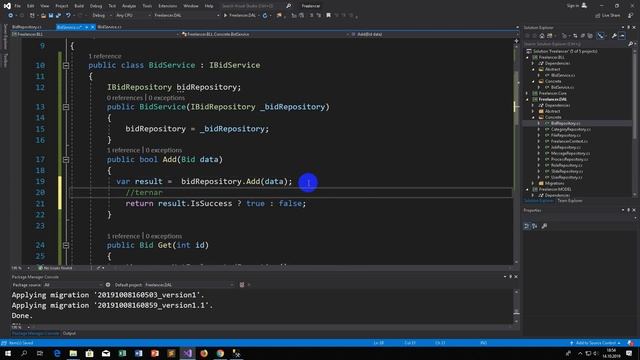Click the Visual Studio search box
Image resolution: width=640 pixels, height=360 pixels.
(x=256, y=6)
